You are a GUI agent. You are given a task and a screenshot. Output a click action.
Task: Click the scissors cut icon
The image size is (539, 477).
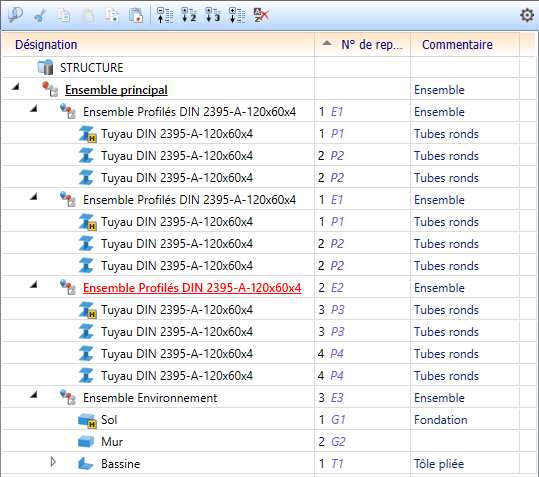(40, 15)
